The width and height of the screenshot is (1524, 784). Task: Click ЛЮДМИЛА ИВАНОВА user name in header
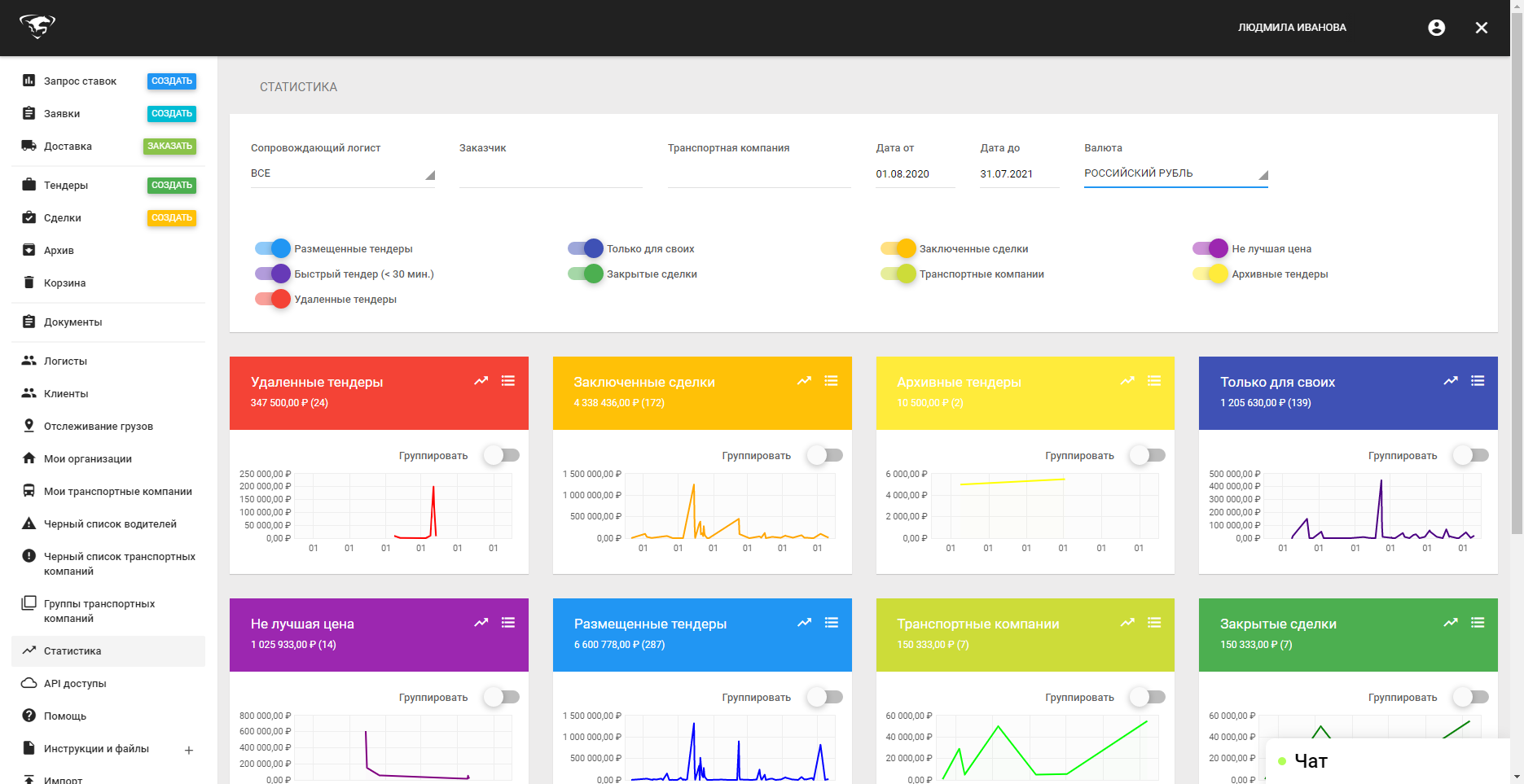pos(1292,28)
